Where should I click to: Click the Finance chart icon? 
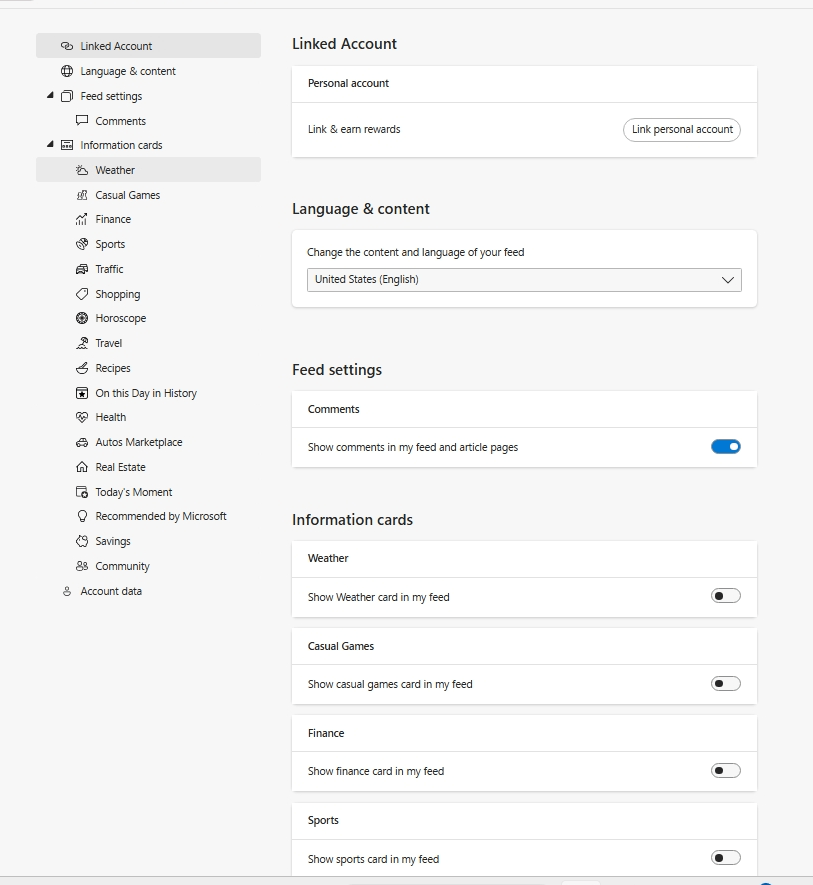click(82, 219)
